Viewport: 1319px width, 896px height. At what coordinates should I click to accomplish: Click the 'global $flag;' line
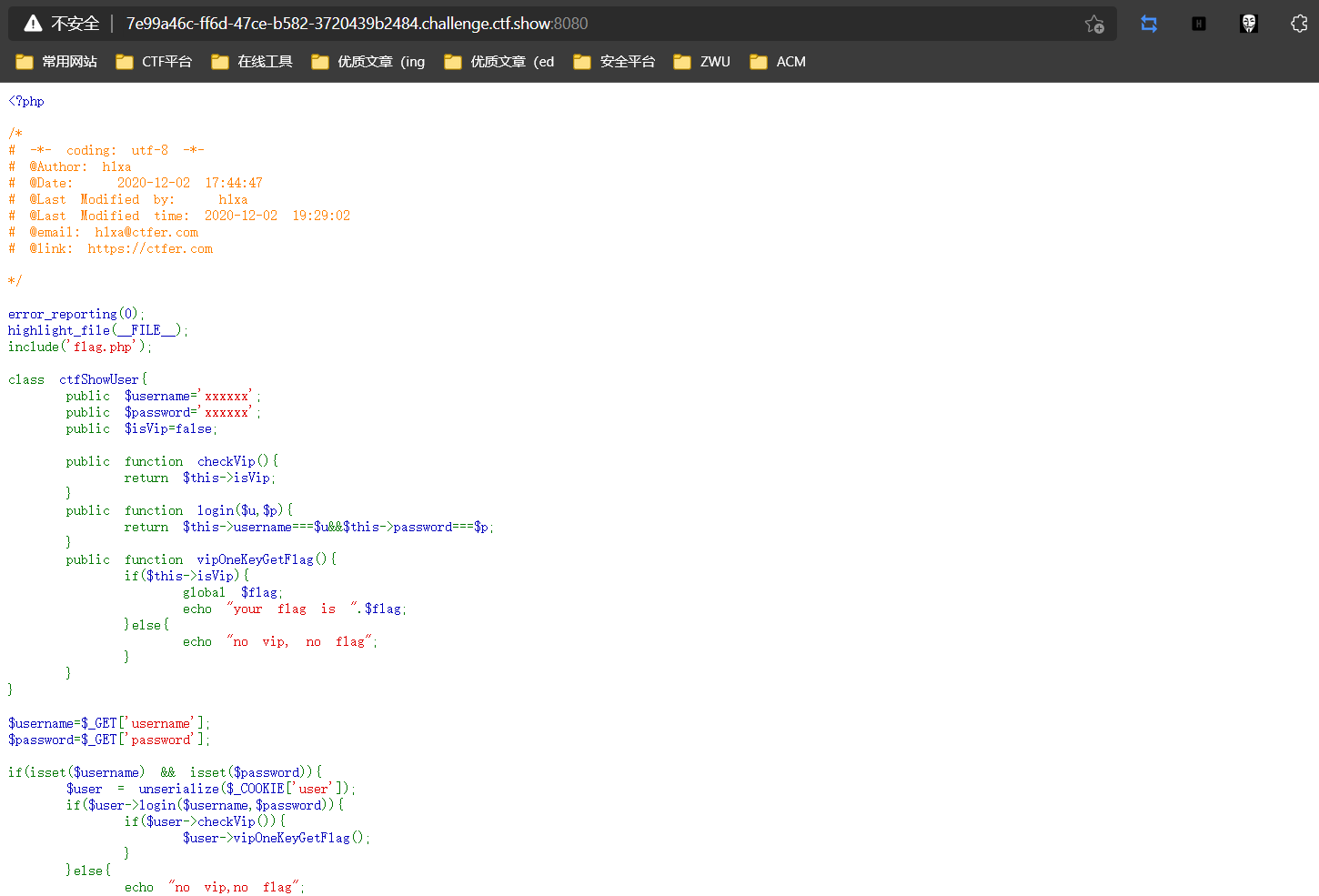coord(233,592)
